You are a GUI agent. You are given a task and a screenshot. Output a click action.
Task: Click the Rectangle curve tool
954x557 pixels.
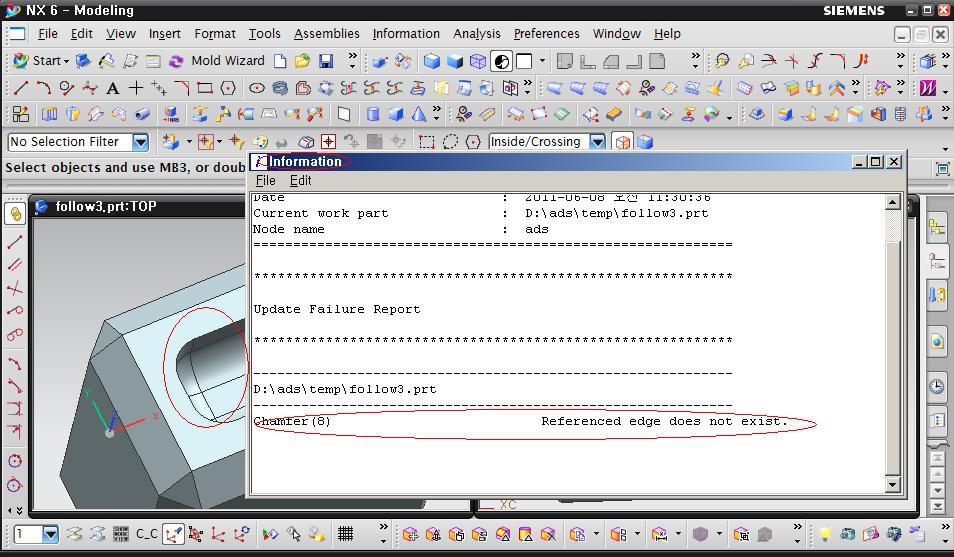point(205,88)
